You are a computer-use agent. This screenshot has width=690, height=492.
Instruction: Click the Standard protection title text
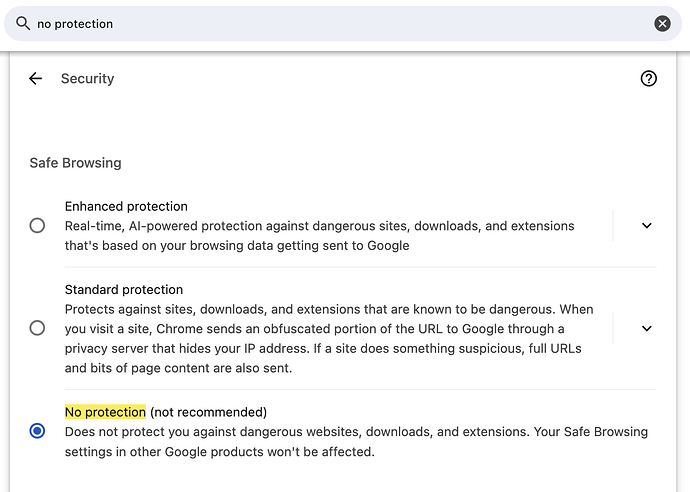pyautogui.click(x=124, y=289)
